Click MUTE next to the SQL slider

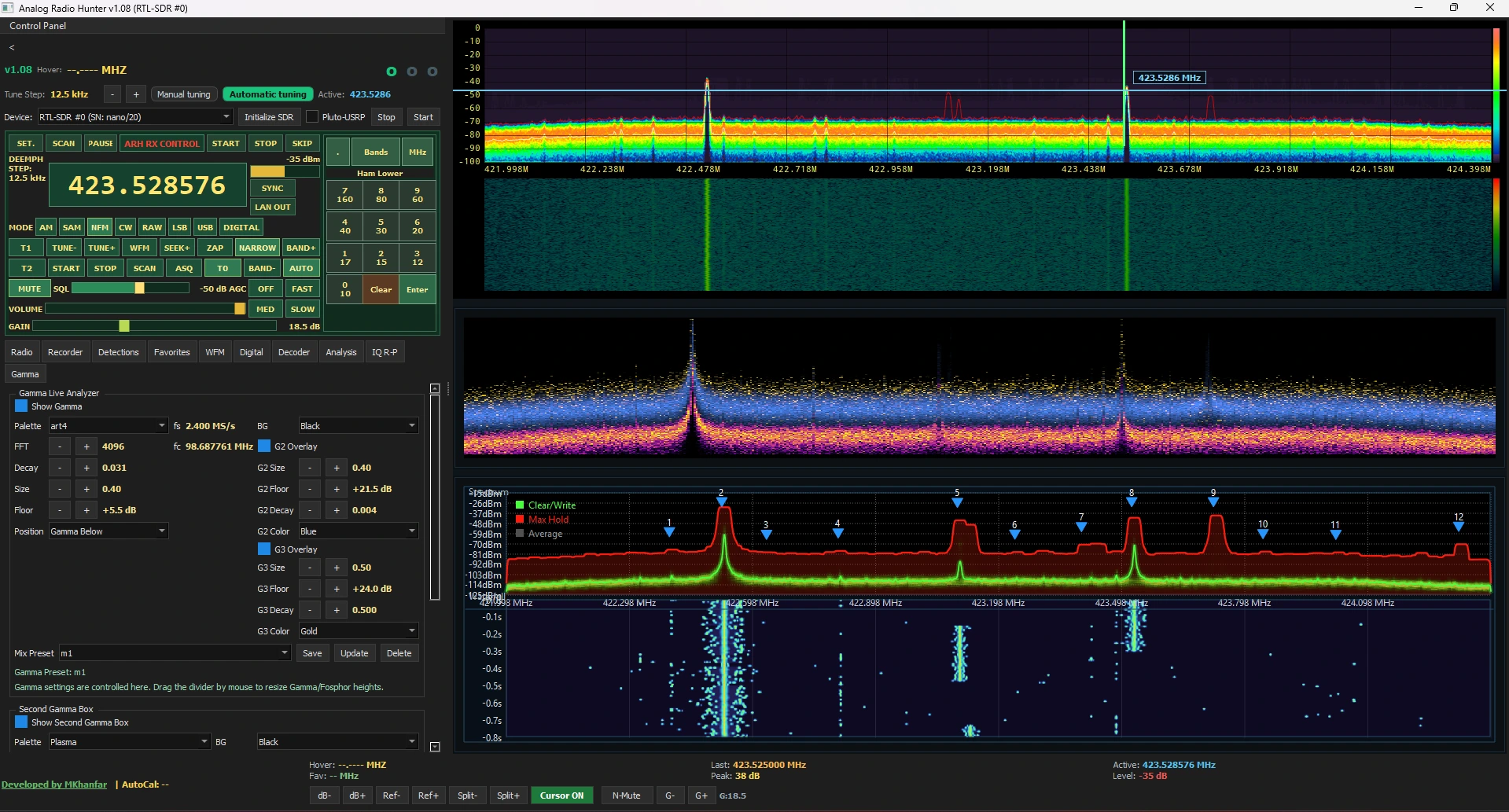pyautogui.click(x=29, y=288)
